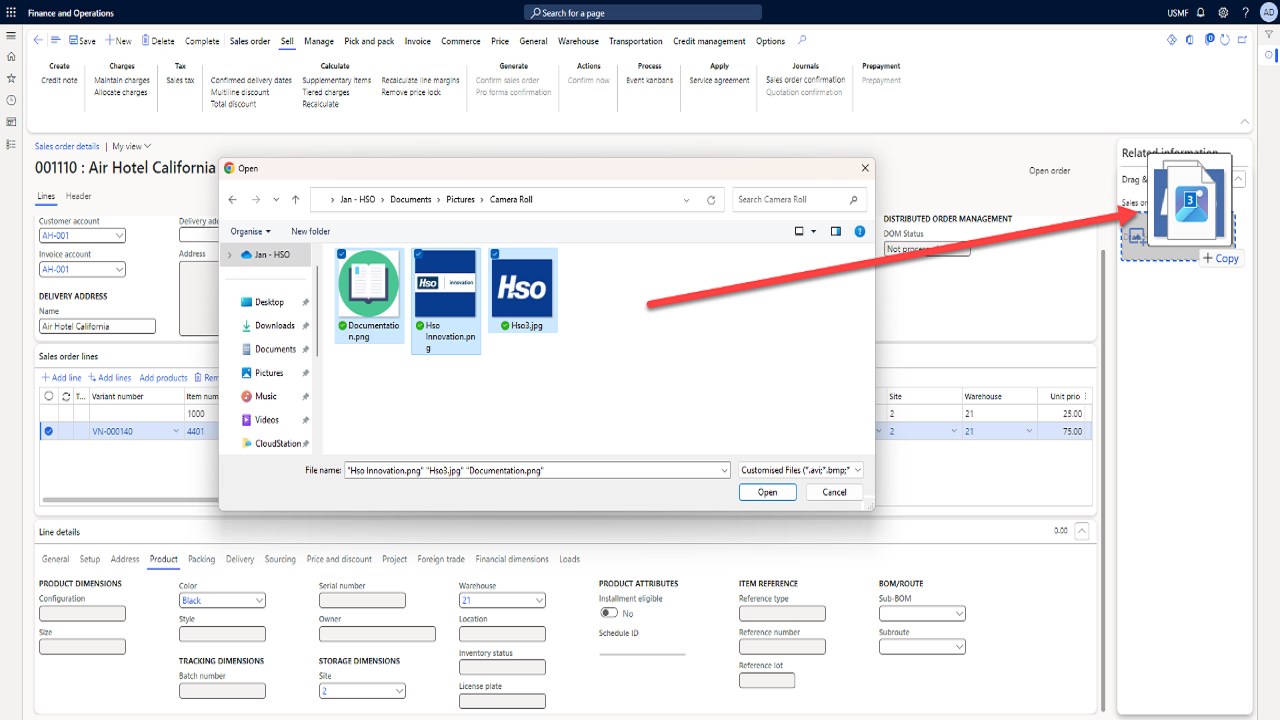Expand Jan - HSO tree node
The image size is (1280, 720).
230,255
